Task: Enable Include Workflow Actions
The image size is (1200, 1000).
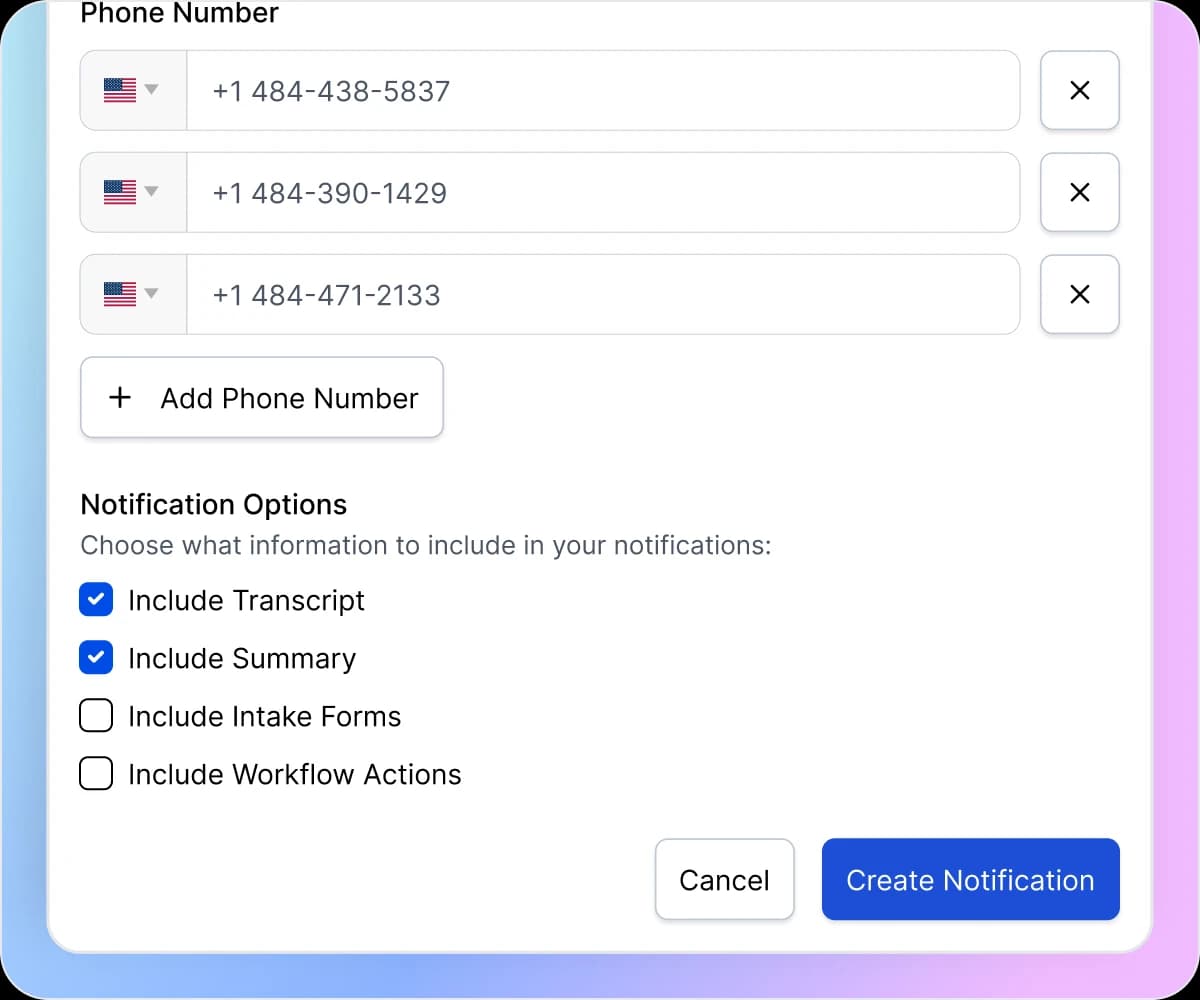Action: click(96, 773)
